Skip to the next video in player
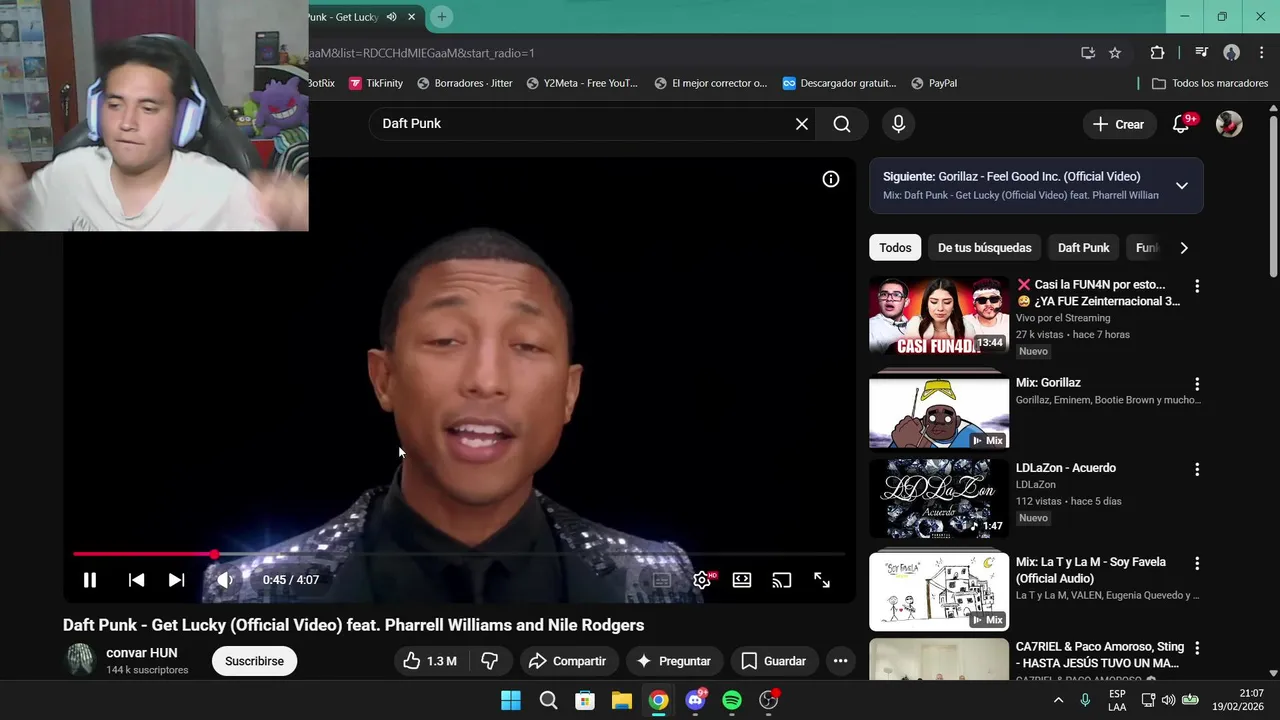 tap(176, 580)
